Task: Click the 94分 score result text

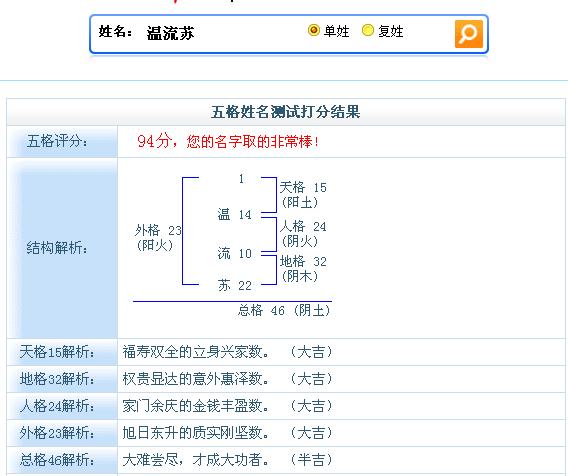Action: (x=229, y=141)
